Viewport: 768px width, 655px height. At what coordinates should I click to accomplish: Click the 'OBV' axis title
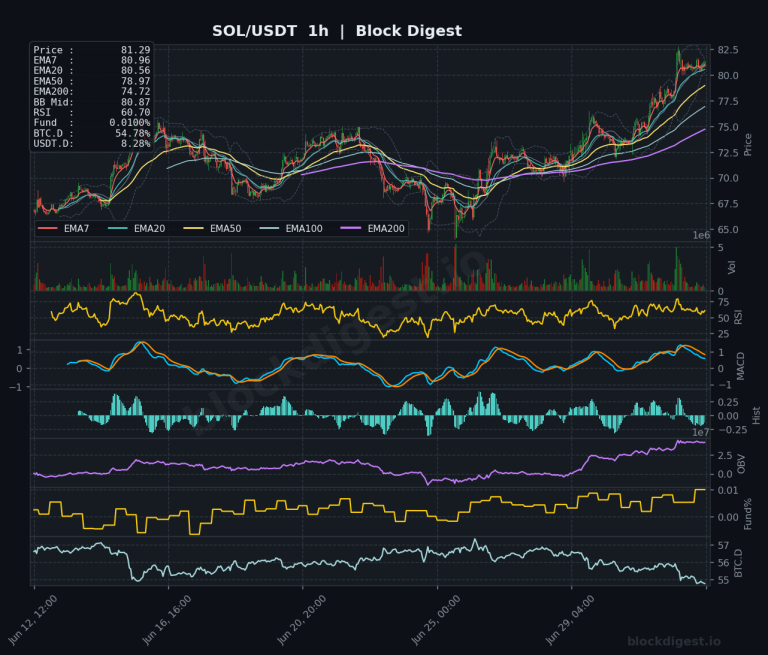(741, 464)
